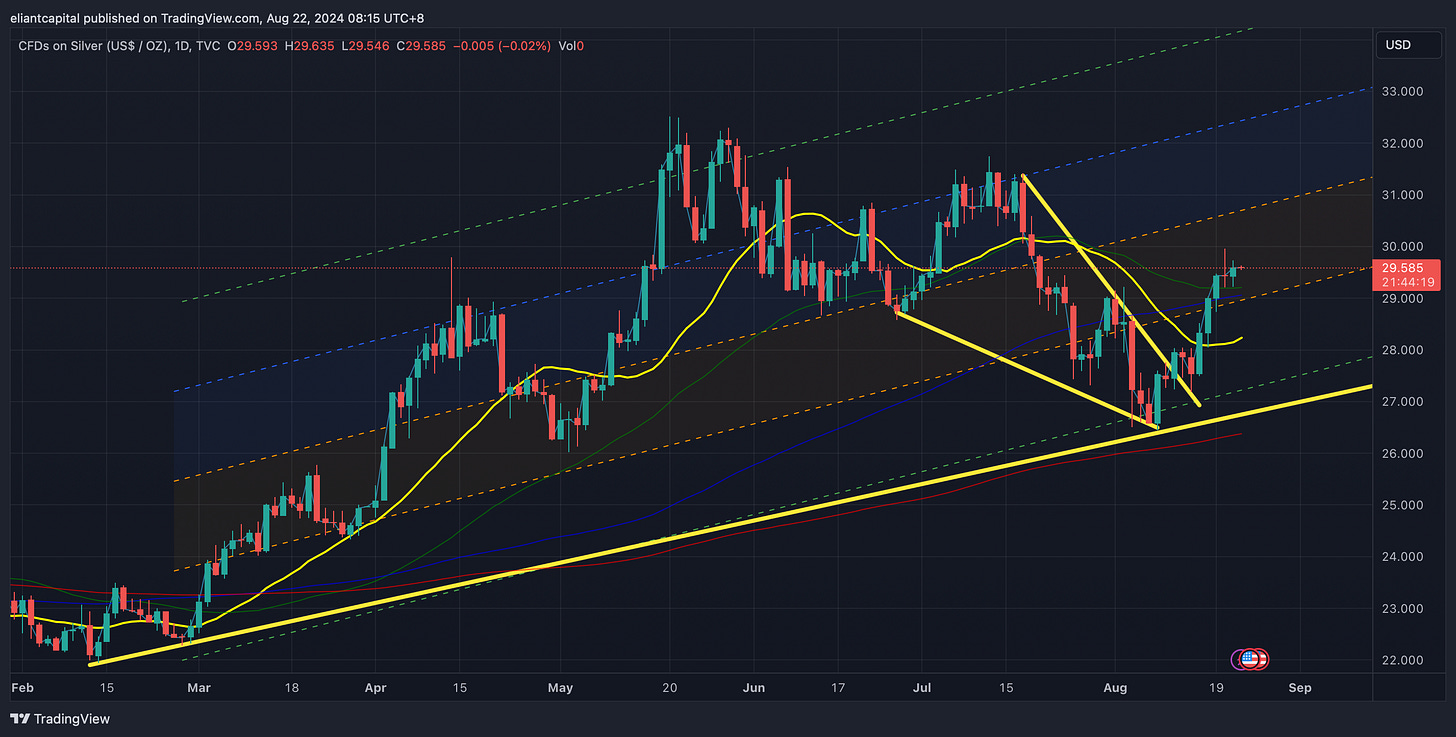Viewport: 1456px width, 737px height.
Task: Click the 24.000 price axis label
Action: [x=1401, y=557]
